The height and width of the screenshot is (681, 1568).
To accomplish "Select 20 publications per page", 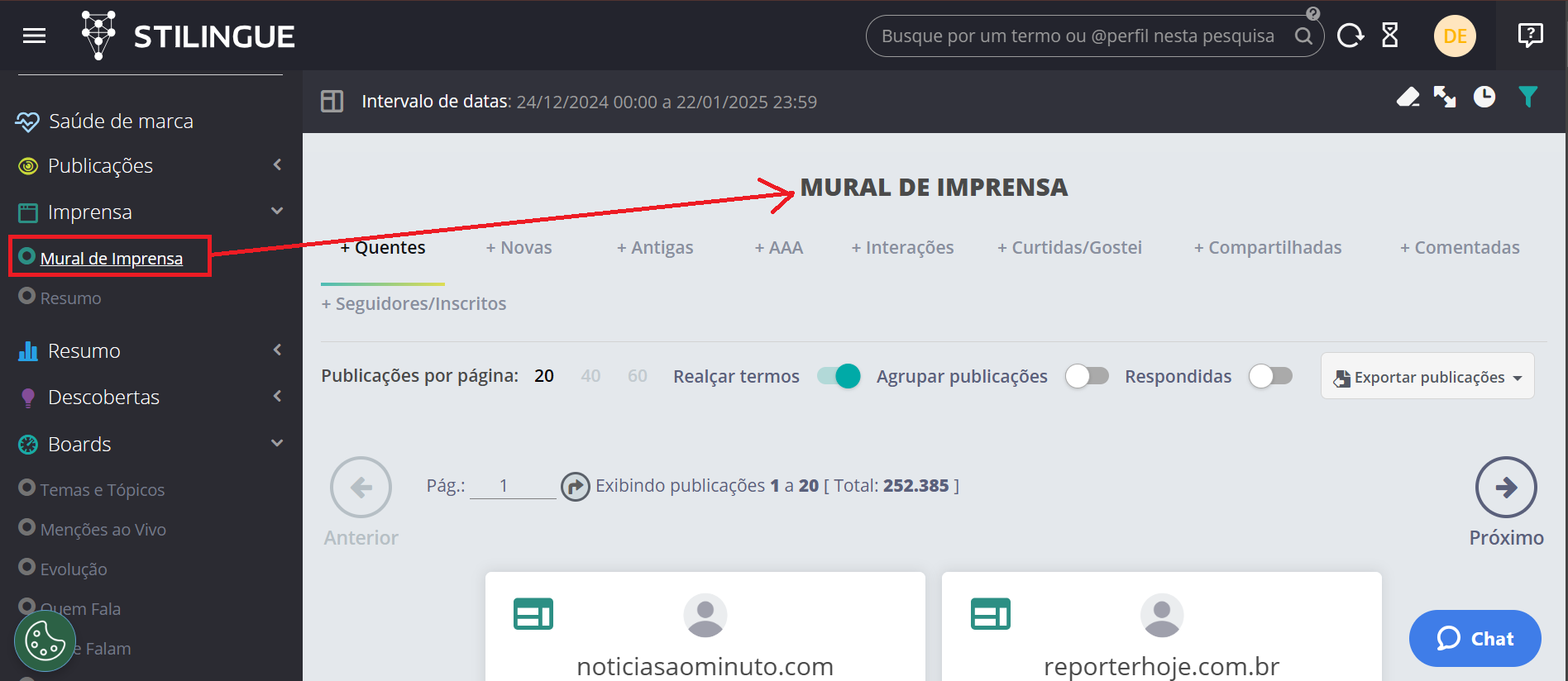I will 544,376.
